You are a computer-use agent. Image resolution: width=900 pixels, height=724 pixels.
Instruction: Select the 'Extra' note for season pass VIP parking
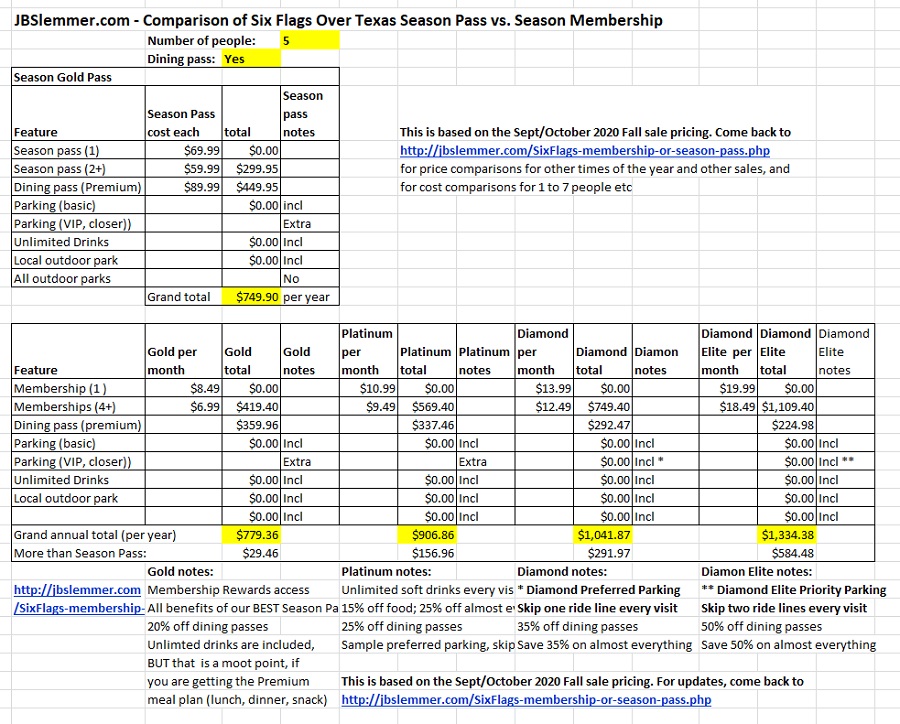[x=310, y=223]
